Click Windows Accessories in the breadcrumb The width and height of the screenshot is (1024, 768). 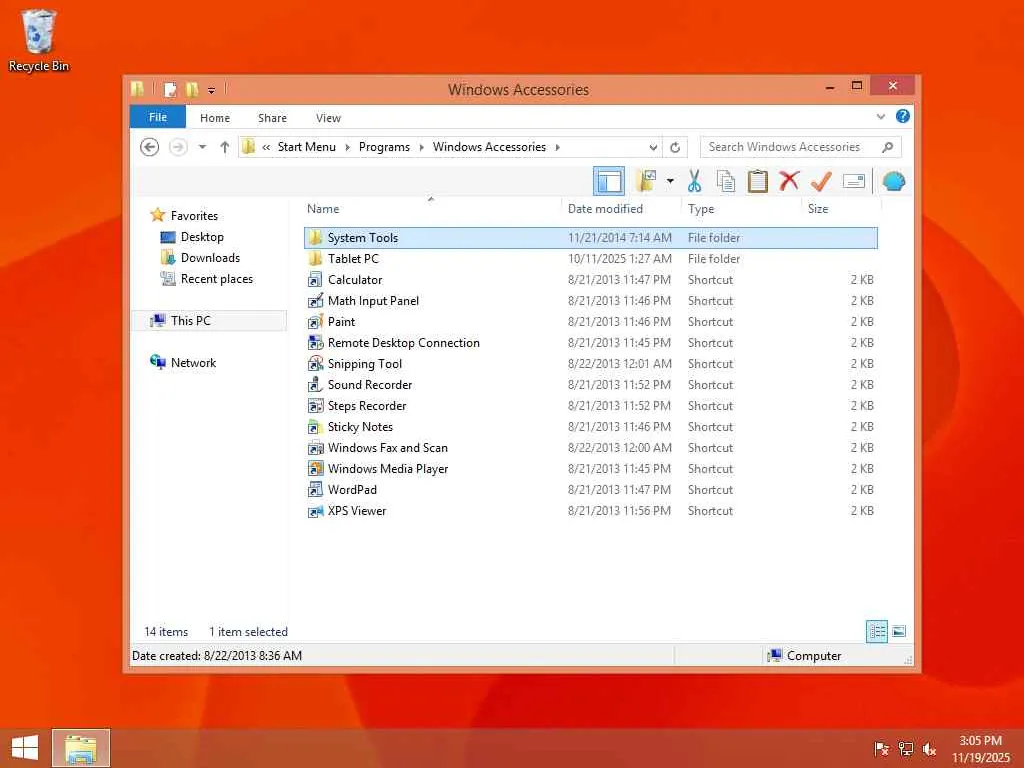pyautogui.click(x=489, y=147)
